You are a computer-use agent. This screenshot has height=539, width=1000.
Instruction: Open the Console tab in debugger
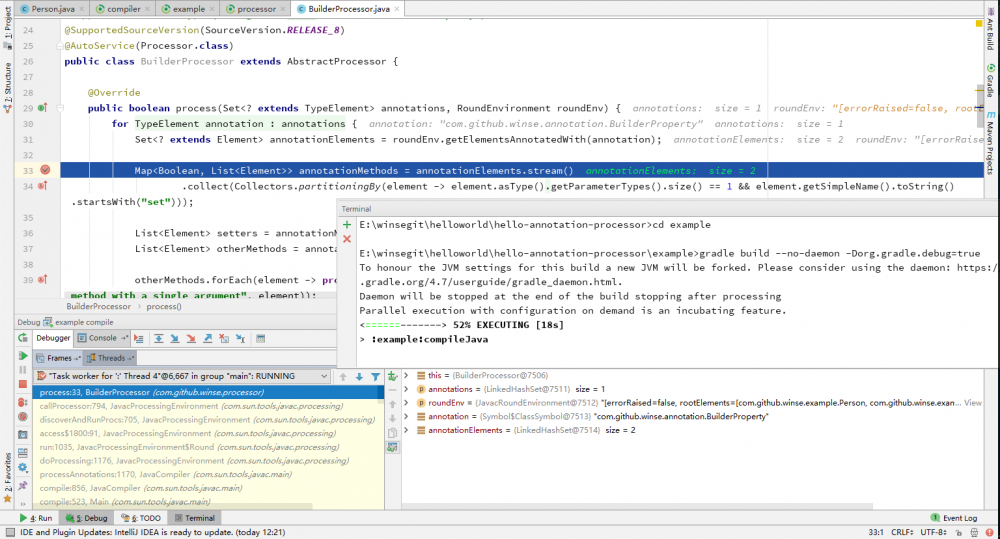102,338
